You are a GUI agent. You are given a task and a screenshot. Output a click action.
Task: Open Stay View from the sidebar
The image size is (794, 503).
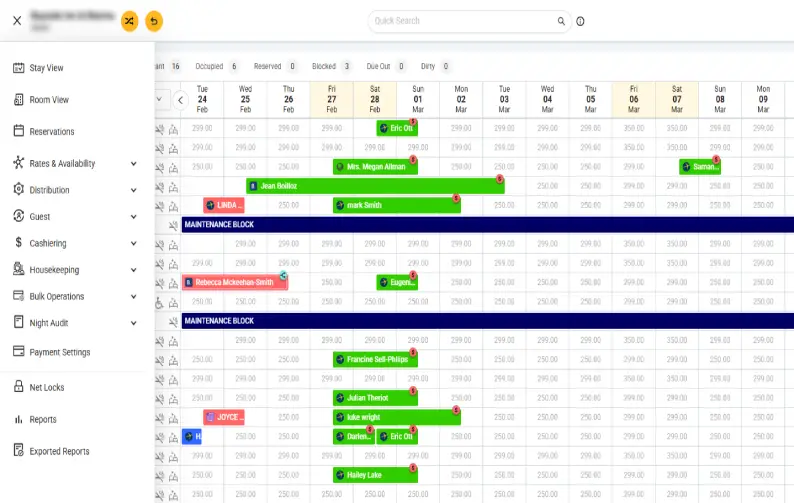(46, 68)
